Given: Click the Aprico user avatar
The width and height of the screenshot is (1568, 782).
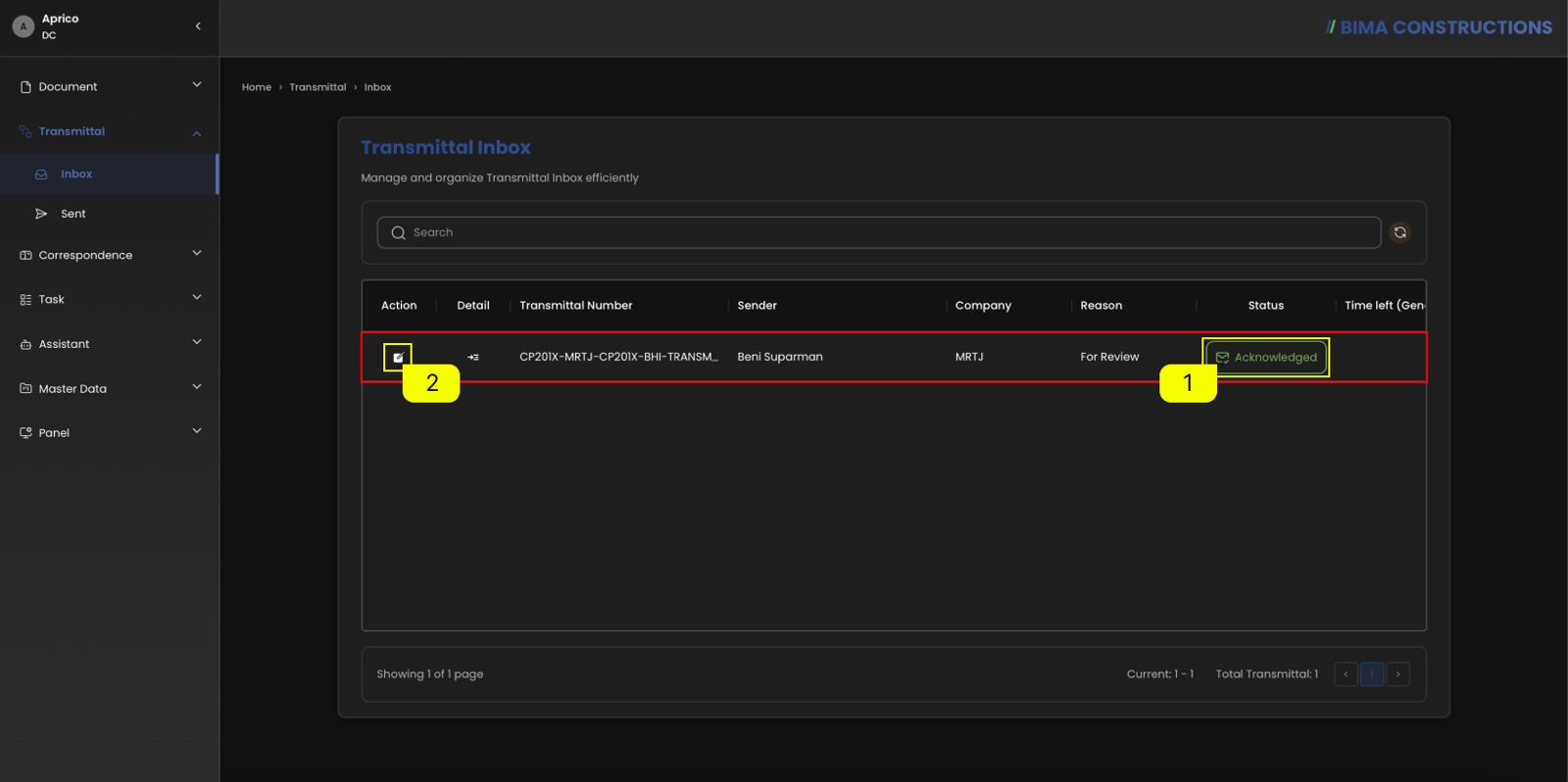Looking at the screenshot, I should tap(24, 26).
